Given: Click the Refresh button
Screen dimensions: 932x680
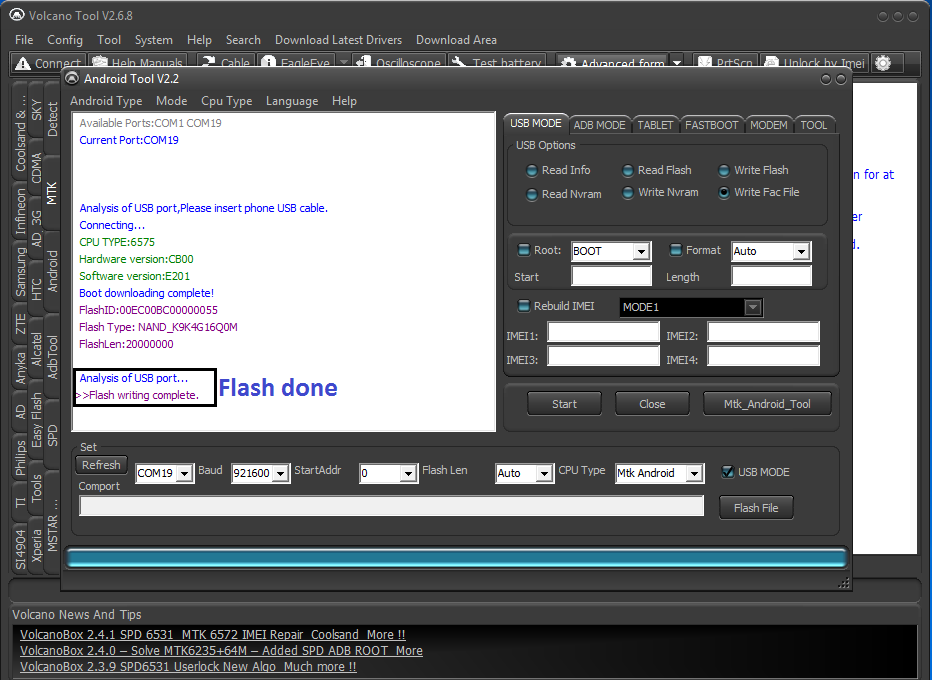Looking at the screenshot, I should point(101,465).
